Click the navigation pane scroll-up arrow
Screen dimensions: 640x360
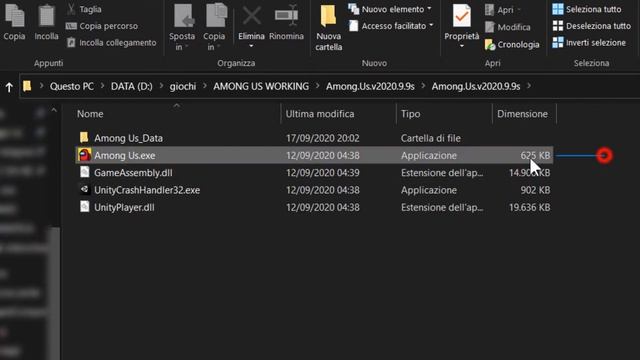[x=54, y=110]
